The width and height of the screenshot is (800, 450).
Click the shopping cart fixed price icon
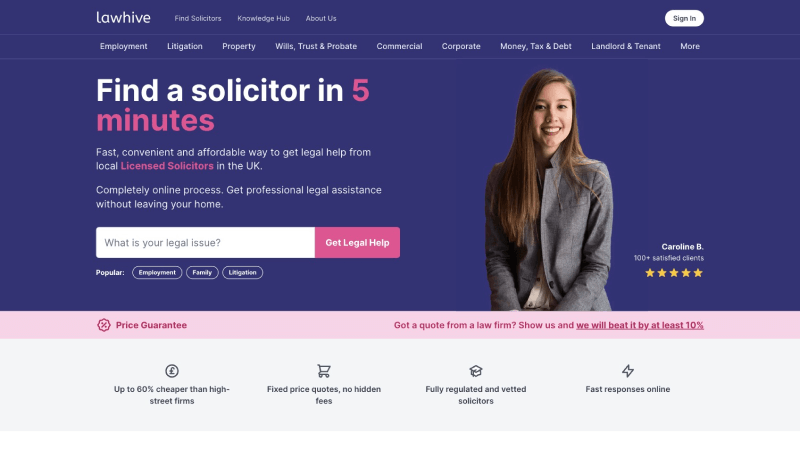(323, 371)
